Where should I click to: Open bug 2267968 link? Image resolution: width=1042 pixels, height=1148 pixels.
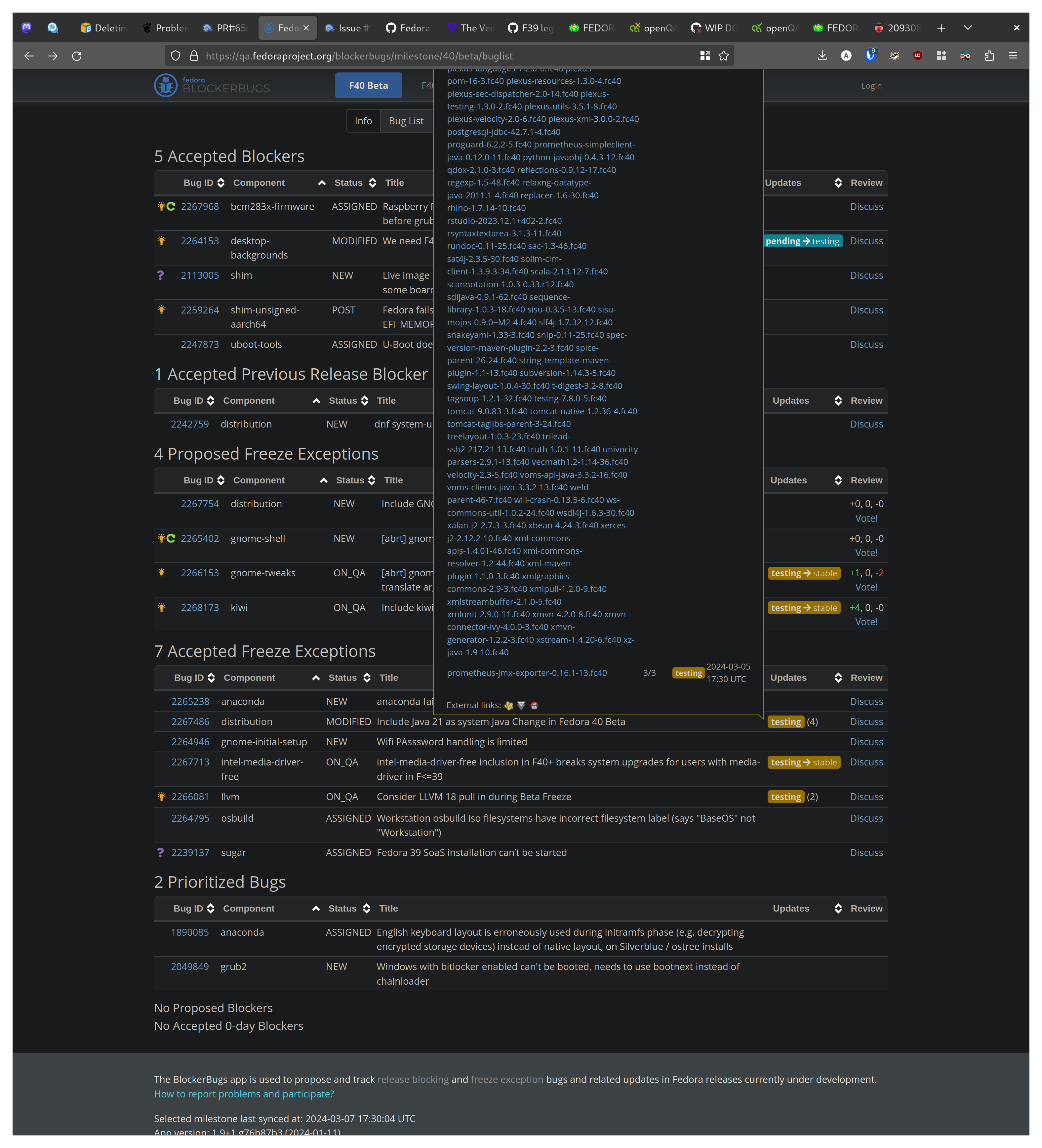pos(200,207)
